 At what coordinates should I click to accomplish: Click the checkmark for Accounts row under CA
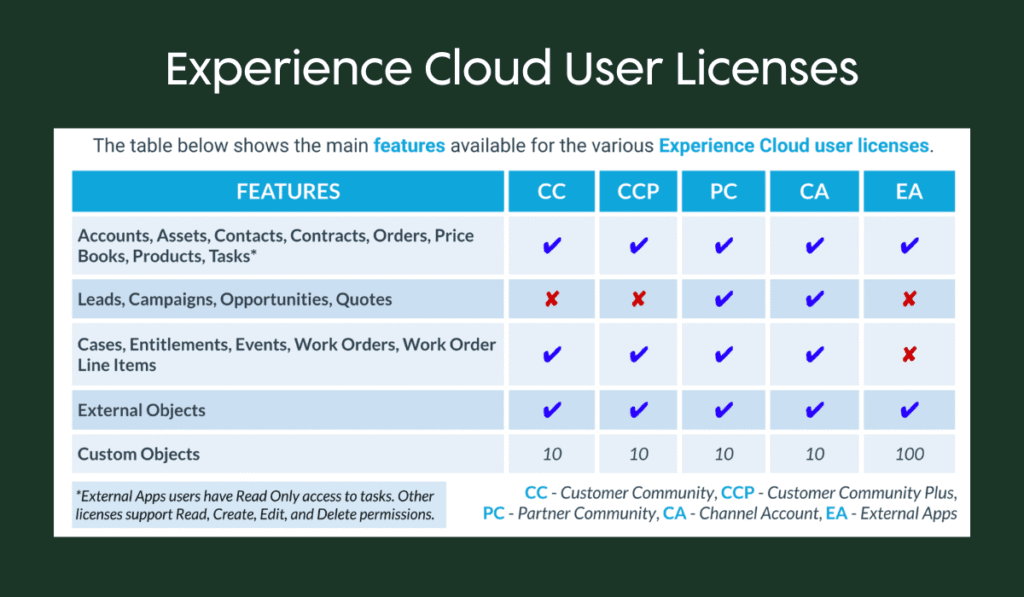coord(814,246)
